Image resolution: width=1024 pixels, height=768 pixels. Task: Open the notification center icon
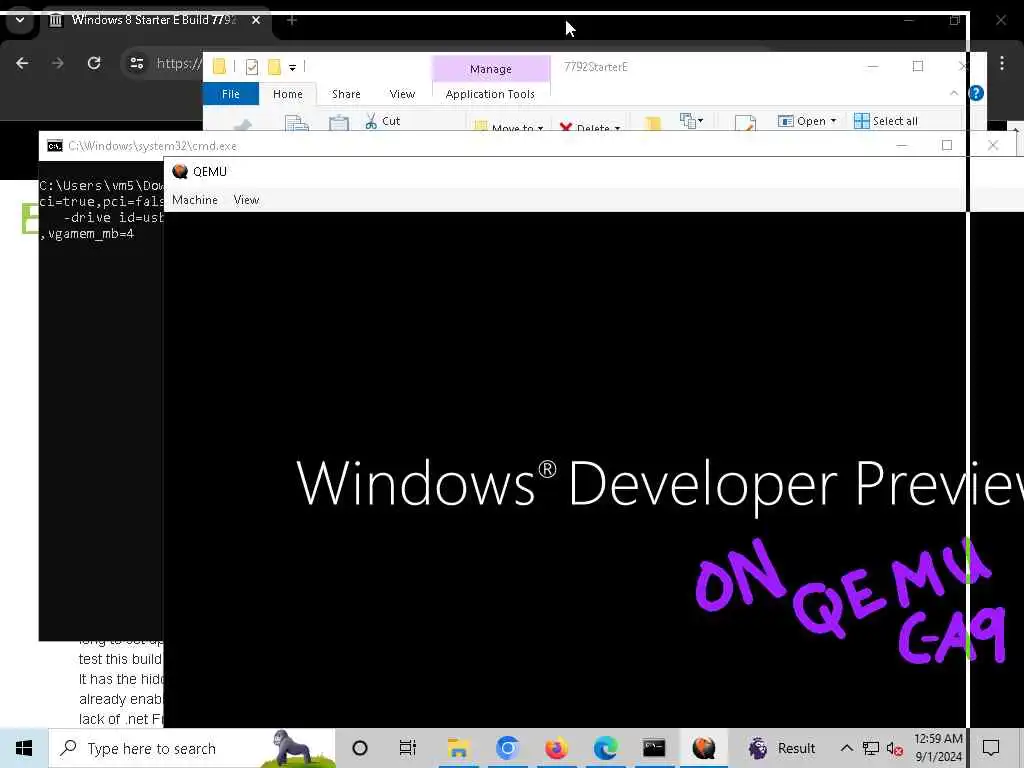(991, 748)
